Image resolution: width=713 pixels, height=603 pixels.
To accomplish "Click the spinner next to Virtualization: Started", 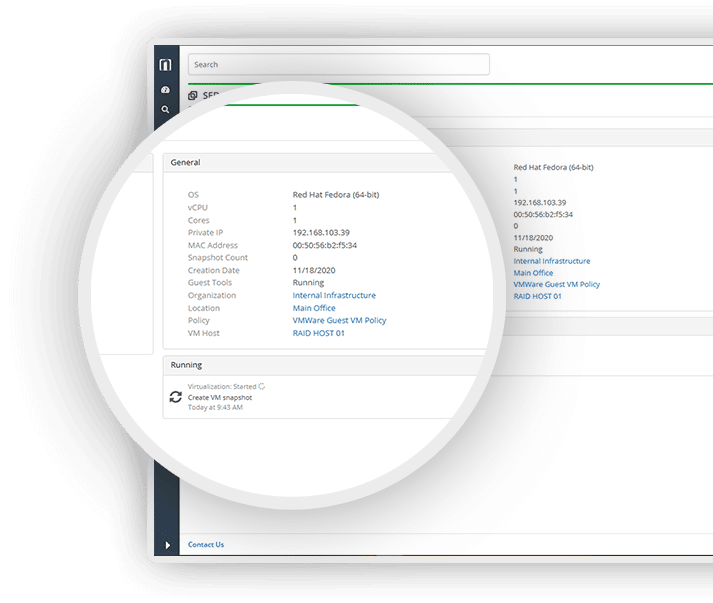I will (262, 386).
